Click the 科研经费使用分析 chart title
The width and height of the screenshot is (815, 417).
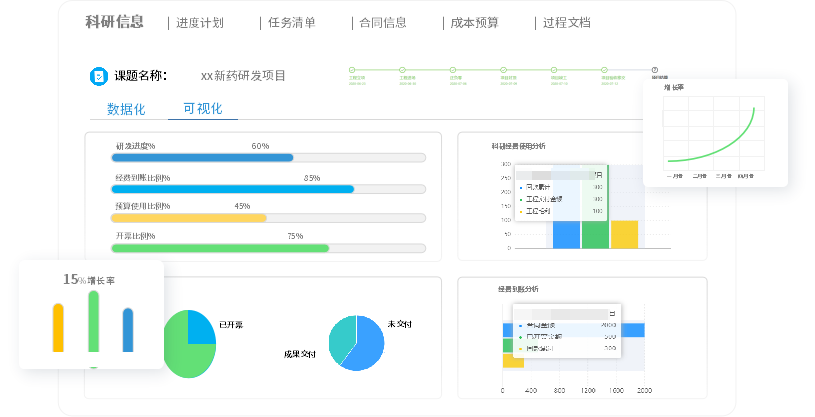tap(519, 146)
